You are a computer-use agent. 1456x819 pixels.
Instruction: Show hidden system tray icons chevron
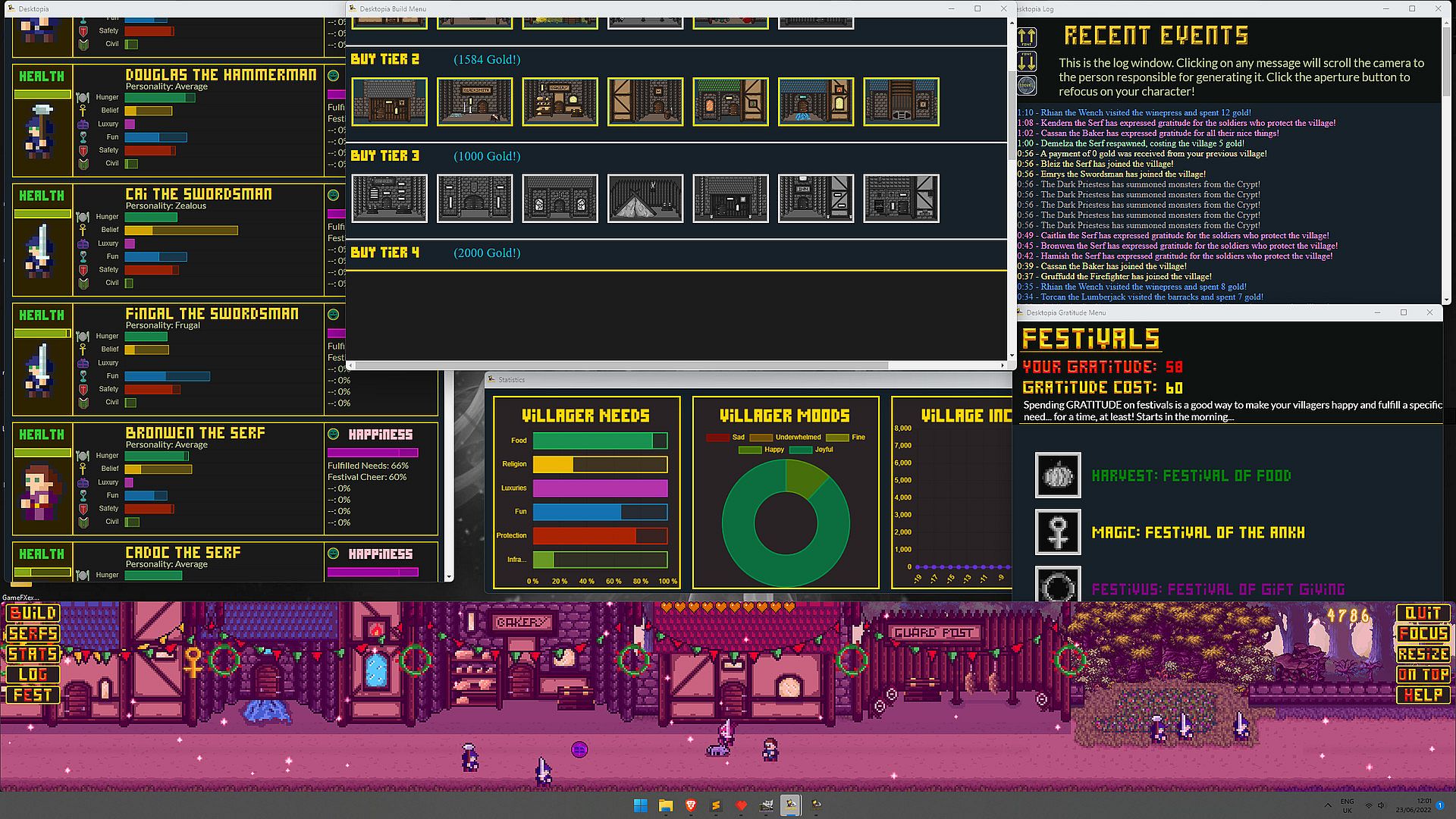point(1327,805)
